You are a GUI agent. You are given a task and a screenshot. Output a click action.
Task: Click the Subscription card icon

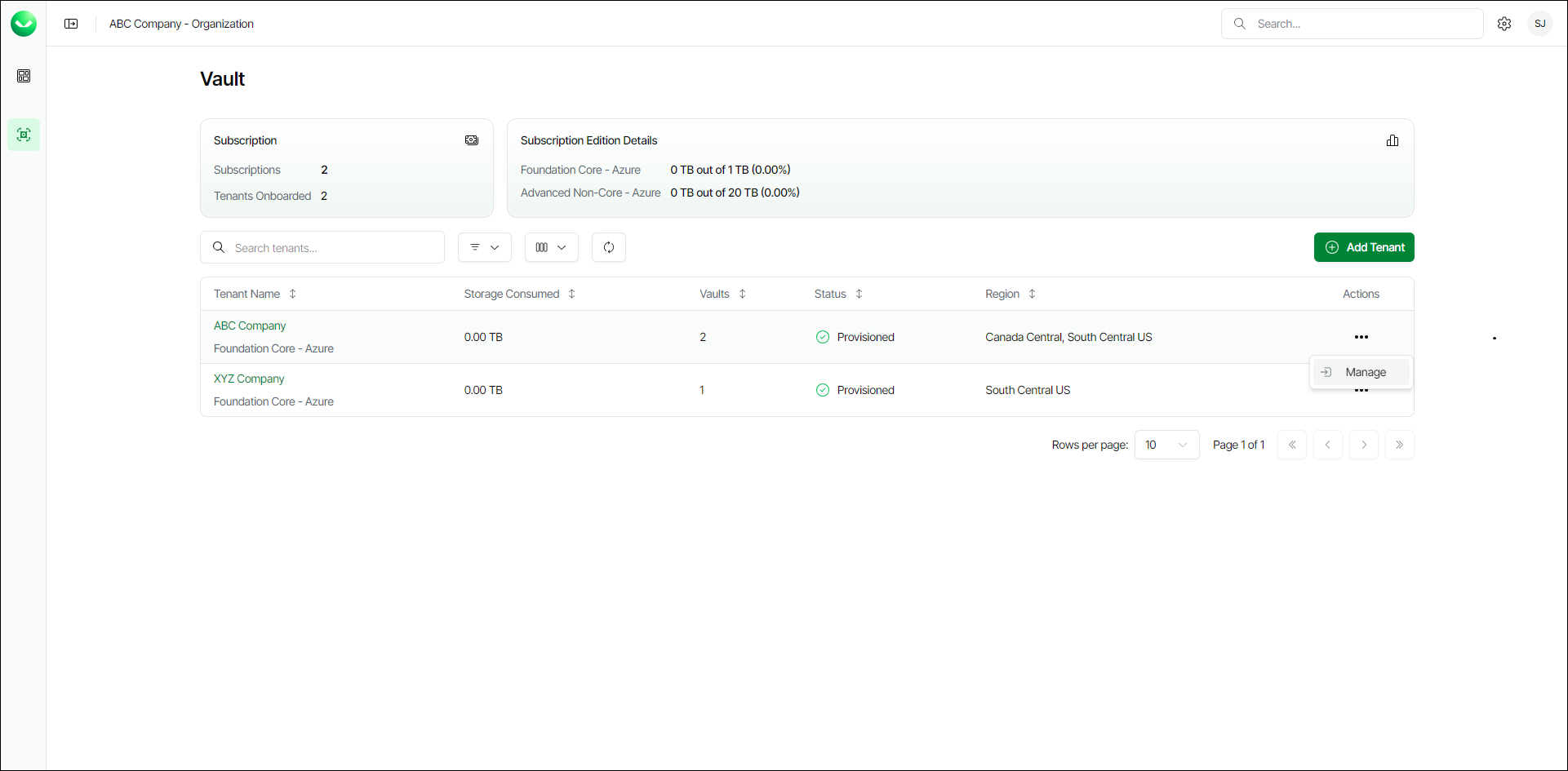(x=472, y=140)
